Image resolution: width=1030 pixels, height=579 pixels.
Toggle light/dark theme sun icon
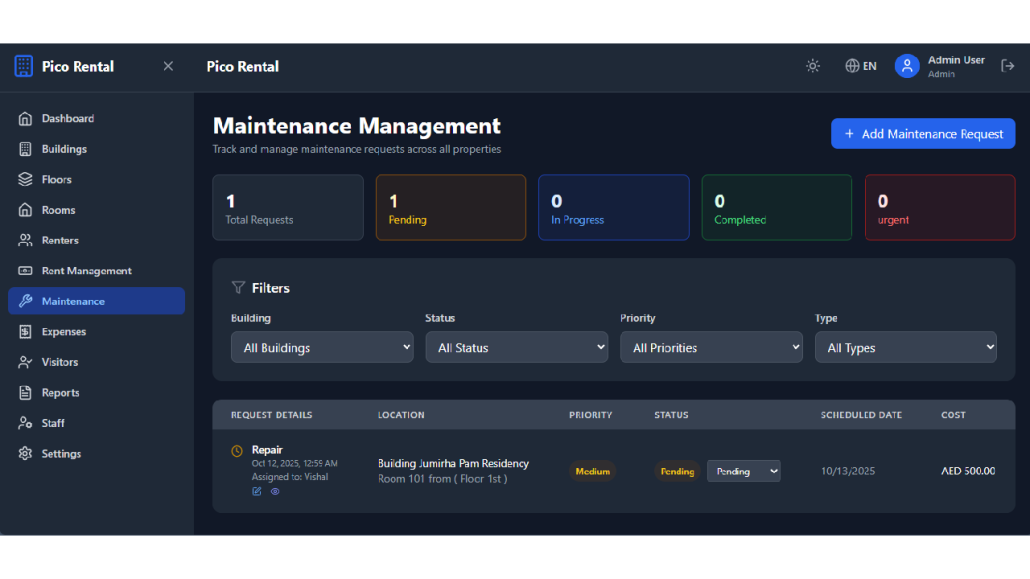click(813, 66)
